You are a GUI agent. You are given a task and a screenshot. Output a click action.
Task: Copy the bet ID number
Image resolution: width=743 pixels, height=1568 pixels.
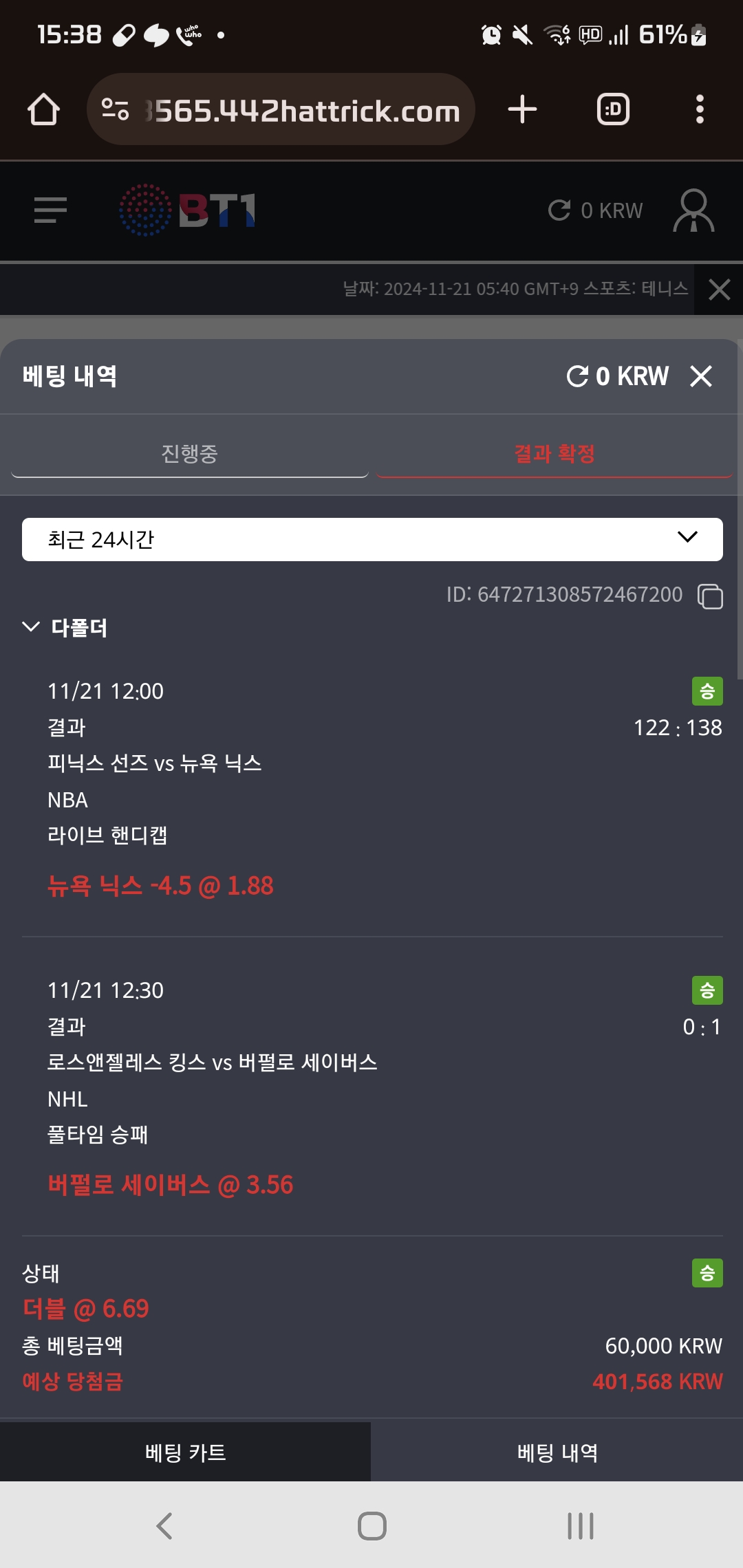click(x=710, y=596)
